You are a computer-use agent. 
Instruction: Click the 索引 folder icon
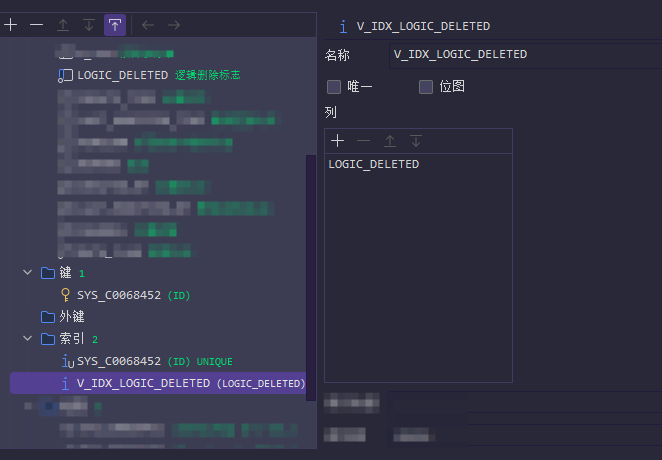tap(48, 339)
